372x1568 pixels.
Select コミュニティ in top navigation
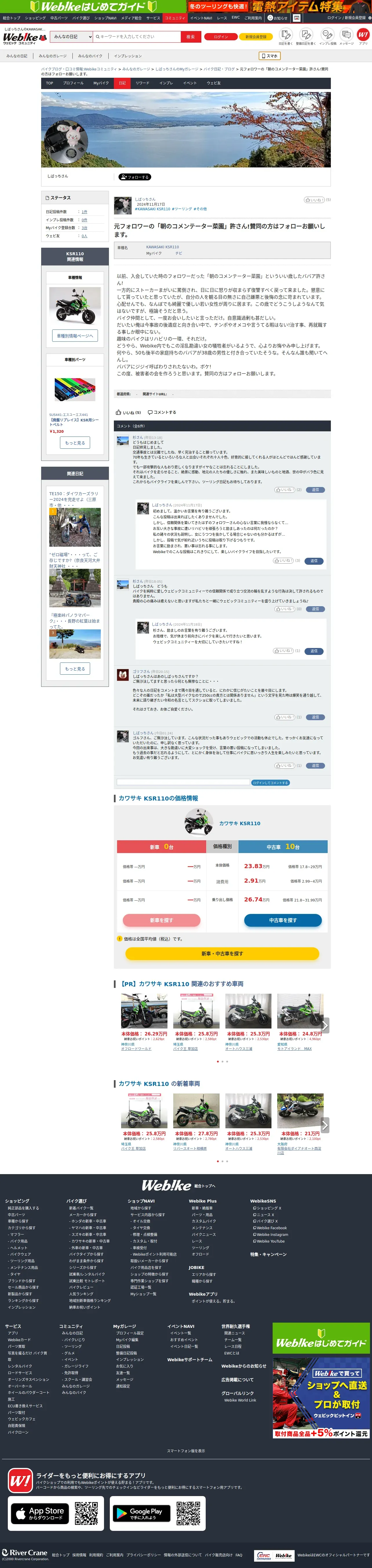(x=175, y=18)
